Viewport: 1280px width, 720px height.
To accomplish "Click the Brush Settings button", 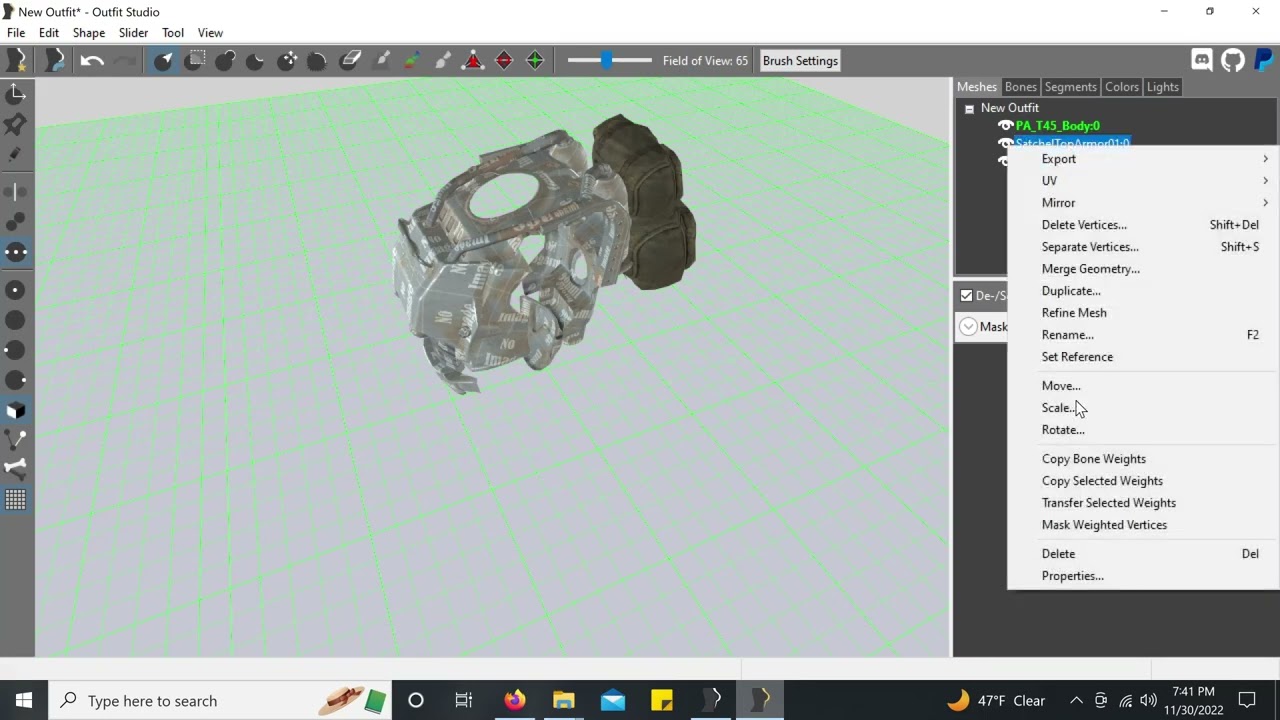I will click(x=800, y=61).
